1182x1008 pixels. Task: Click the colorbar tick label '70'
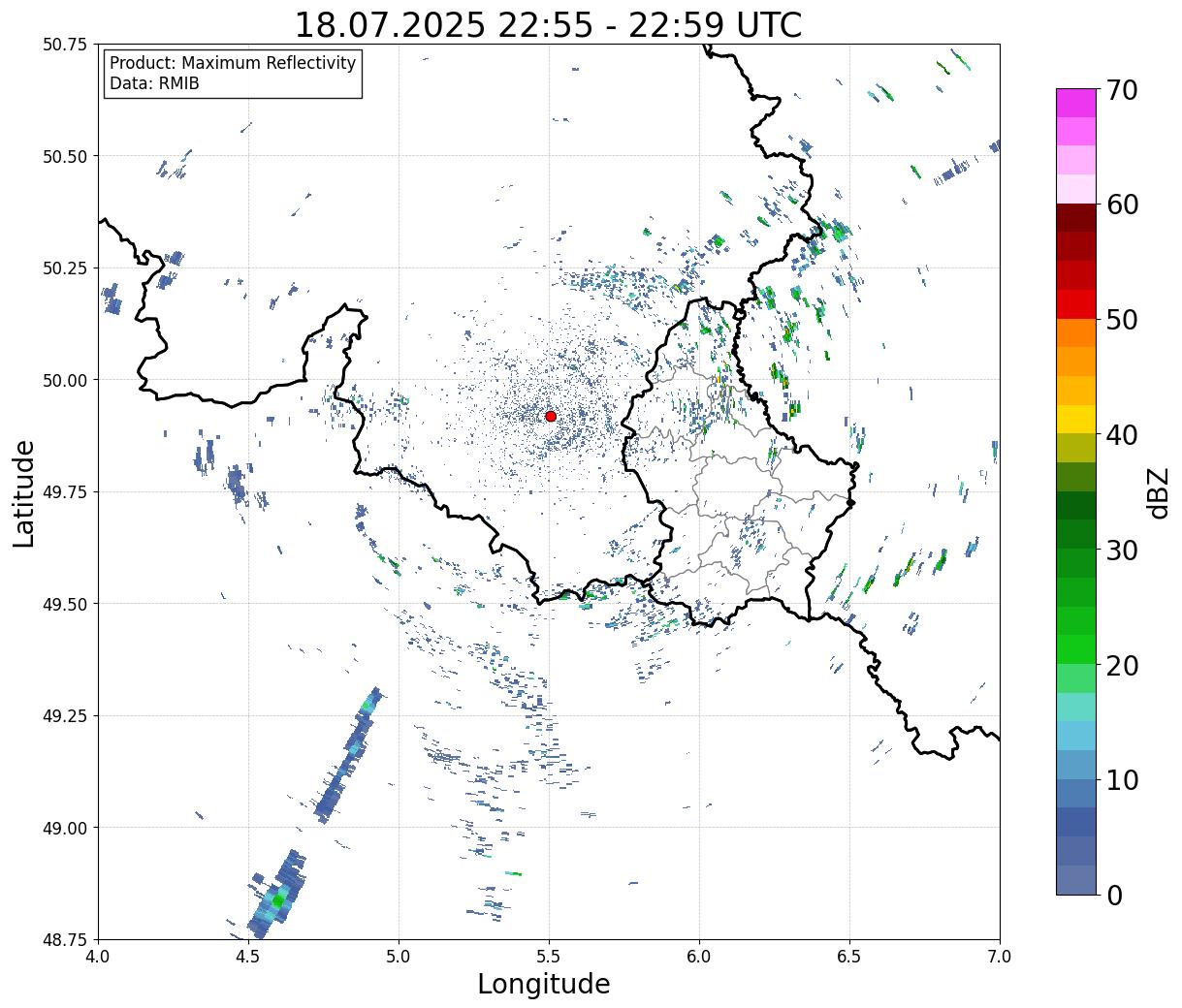tap(1121, 90)
